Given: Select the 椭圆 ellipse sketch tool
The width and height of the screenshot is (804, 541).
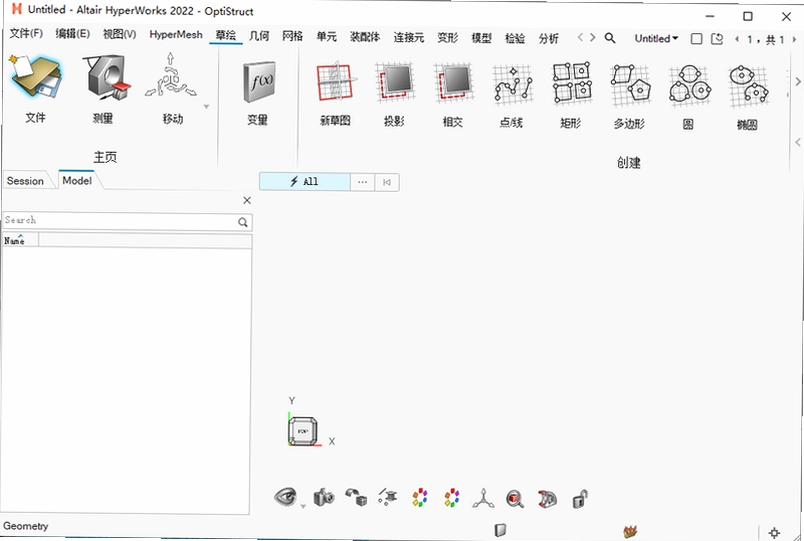Looking at the screenshot, I should coord(748,97).
